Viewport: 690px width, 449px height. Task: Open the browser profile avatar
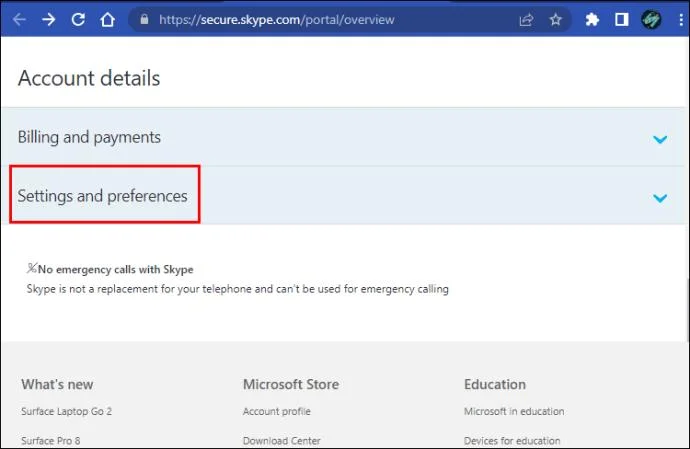tap(651, 19)
